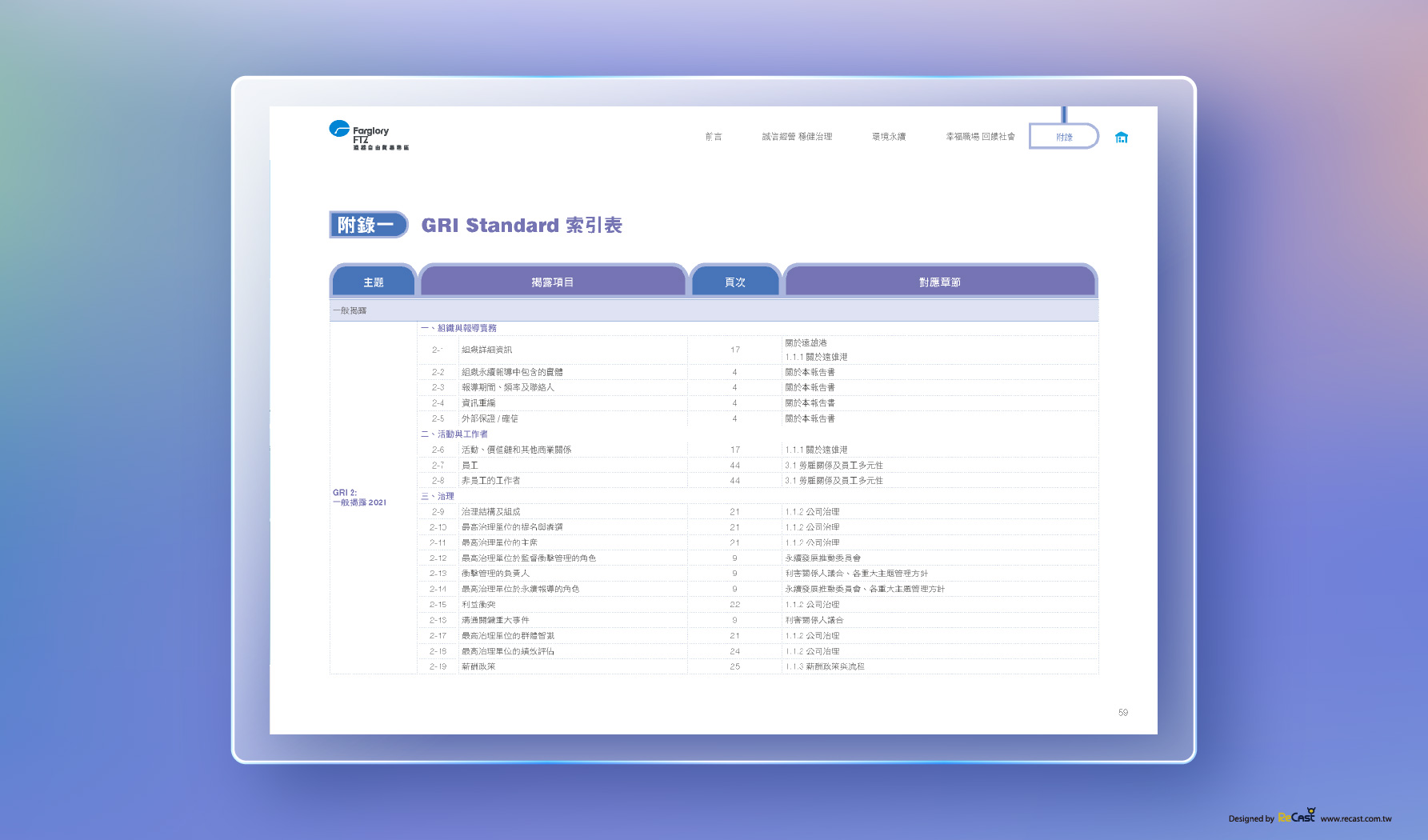This screenshot has height=840, width=1428.
Task: Open the 誠信經營 穩健治理 navigation tab
Action: point(797,137)
